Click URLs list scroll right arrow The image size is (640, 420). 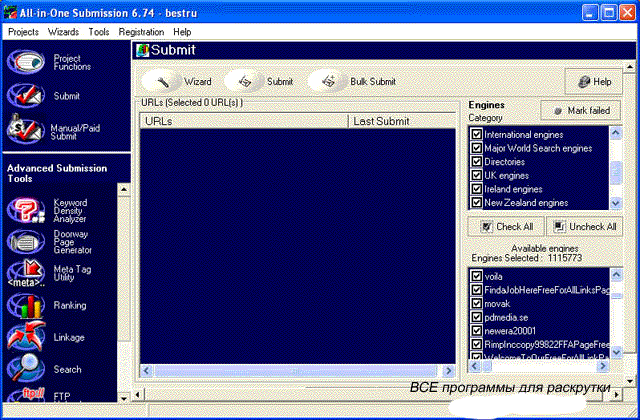(449, 371)
